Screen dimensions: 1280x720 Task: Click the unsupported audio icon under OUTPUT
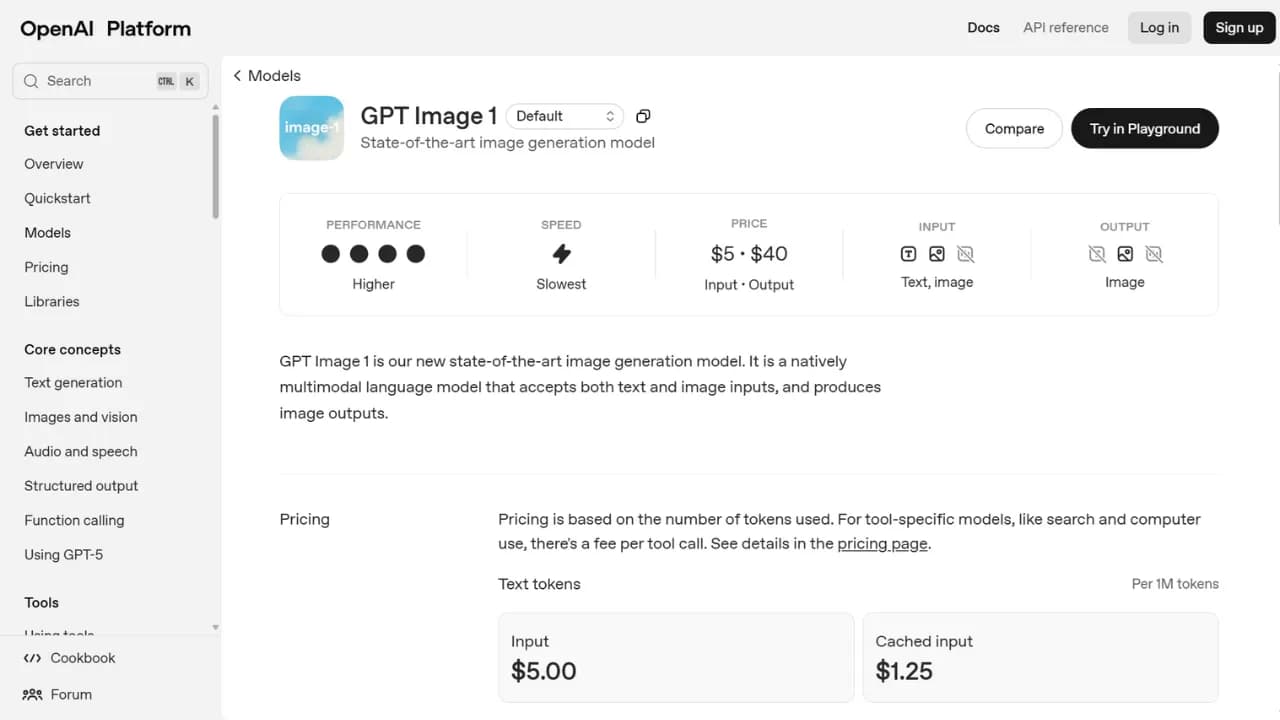1154,254
